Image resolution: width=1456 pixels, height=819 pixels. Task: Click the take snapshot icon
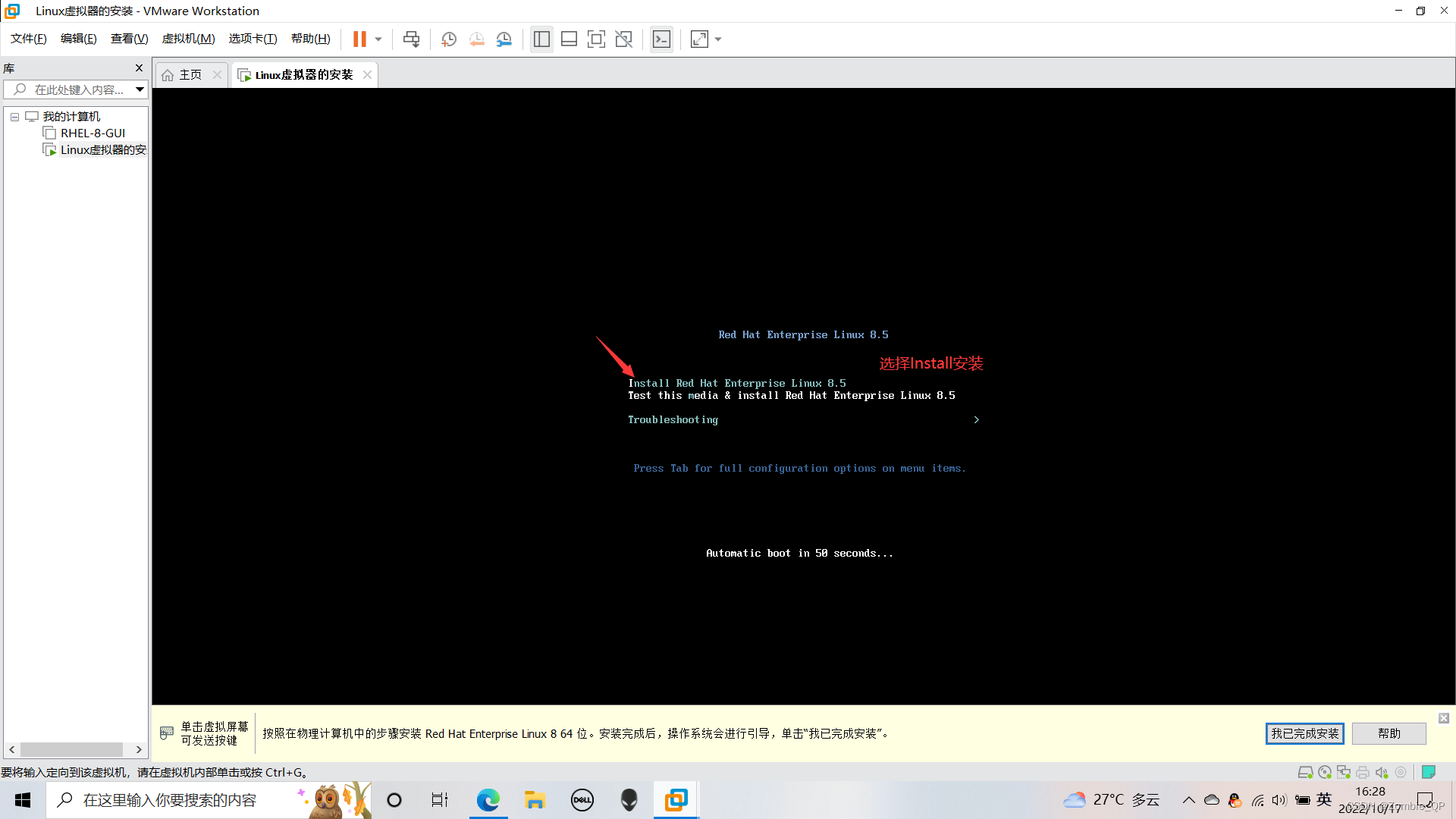(449, 39)
